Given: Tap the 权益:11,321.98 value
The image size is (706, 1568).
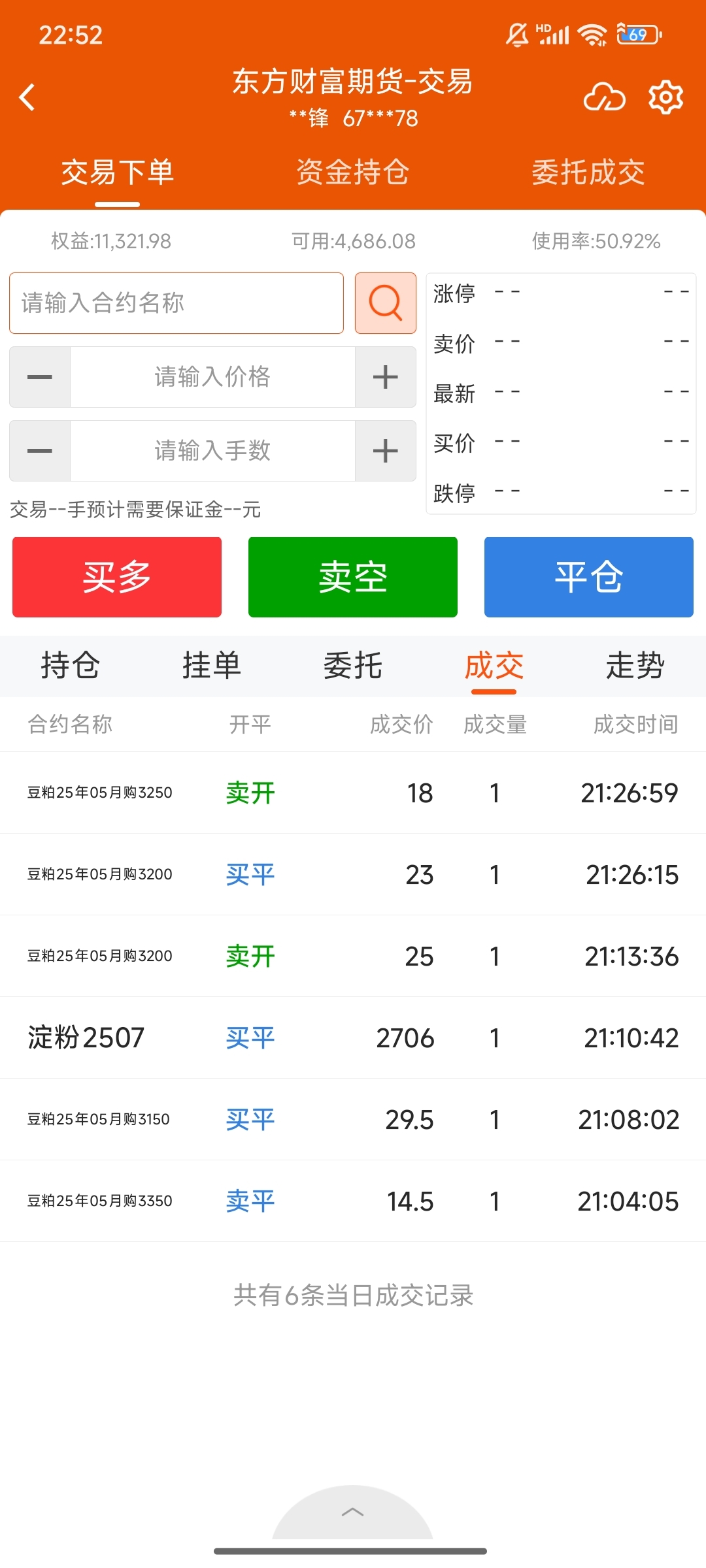Looking at the screenshot, I should click(111, 241).
